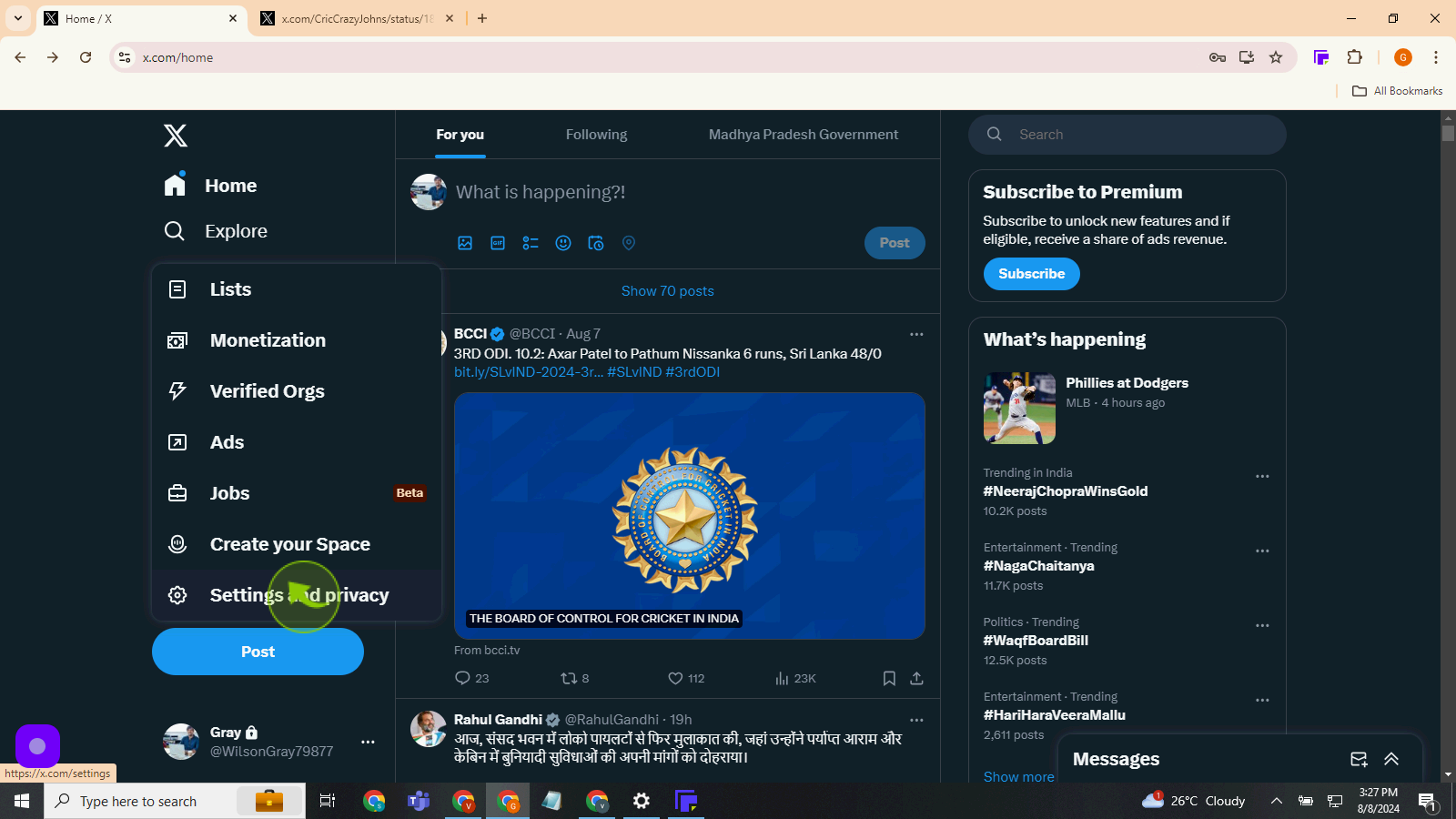
Task: Add a GIF to the post
Action: [498, 243]
